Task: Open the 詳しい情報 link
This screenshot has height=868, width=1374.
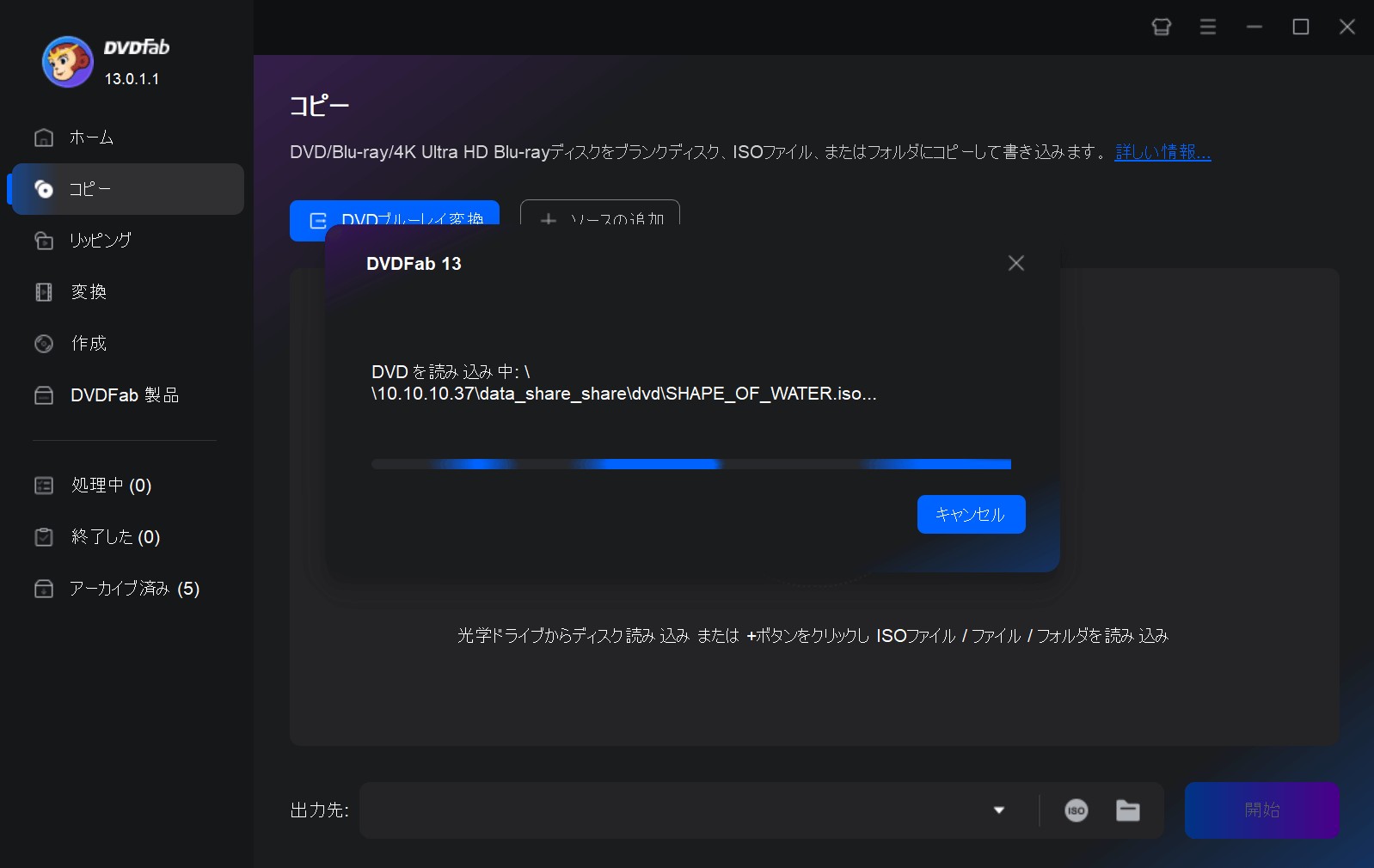Action: 1162,152
